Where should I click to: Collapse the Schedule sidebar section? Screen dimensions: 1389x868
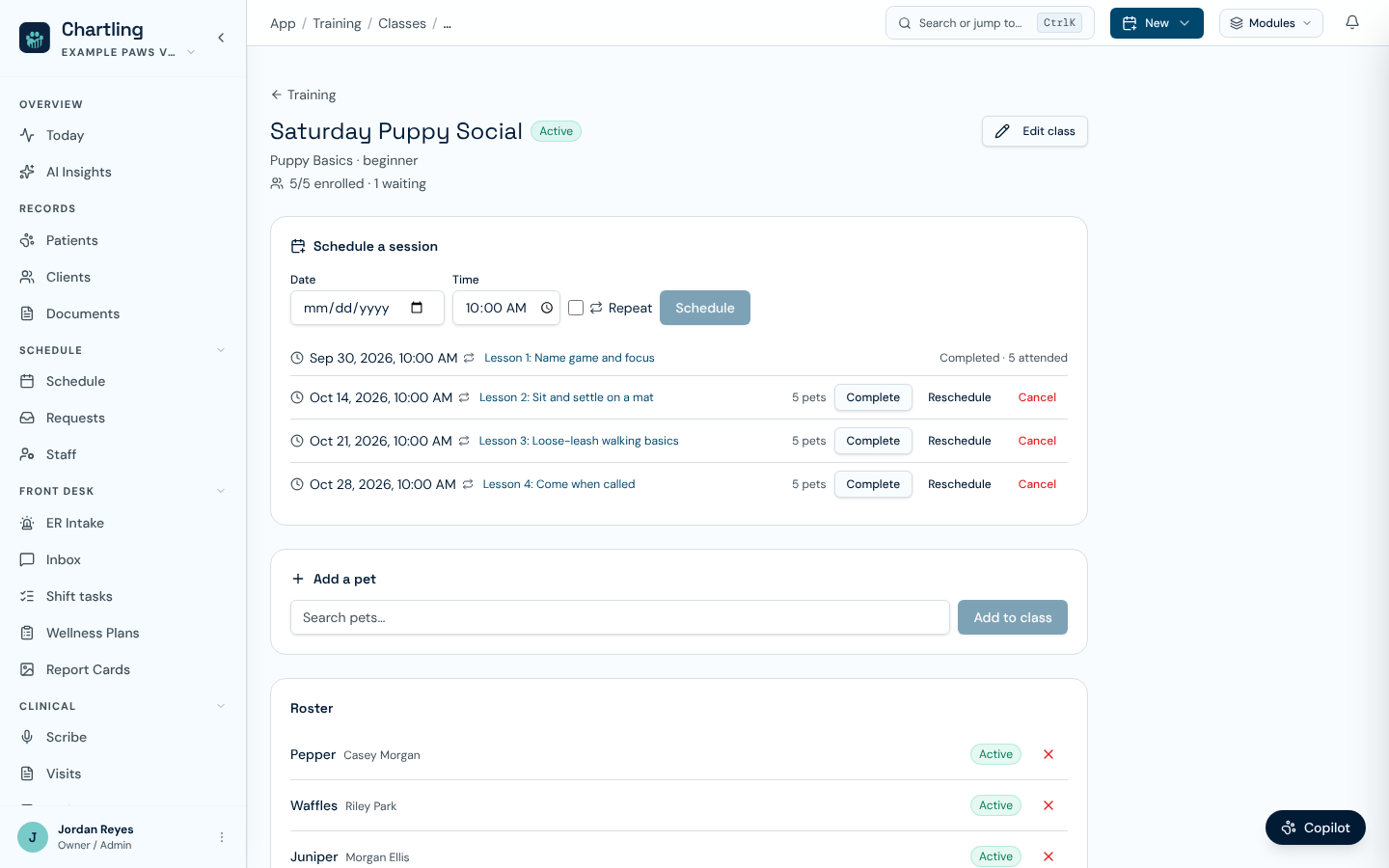(x=221, y=350)
